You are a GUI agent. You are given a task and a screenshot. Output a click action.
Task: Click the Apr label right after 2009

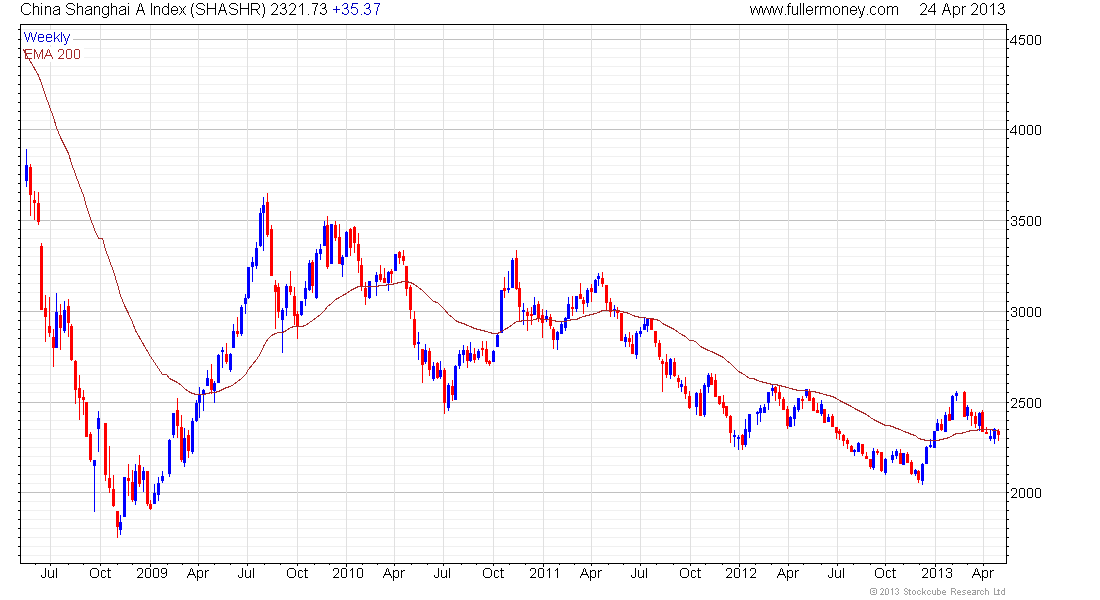(198, 573)
